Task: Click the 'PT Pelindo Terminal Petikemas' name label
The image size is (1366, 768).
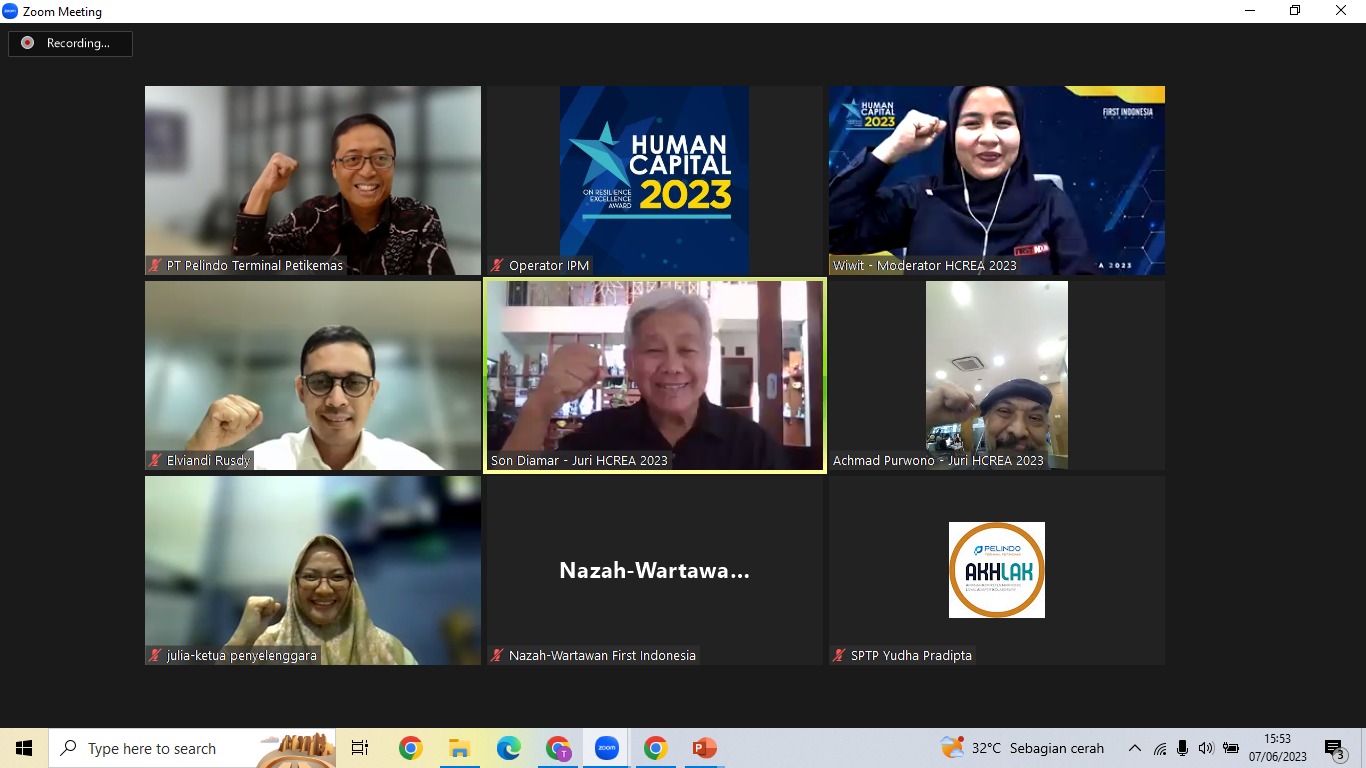Action: point(255,266)
